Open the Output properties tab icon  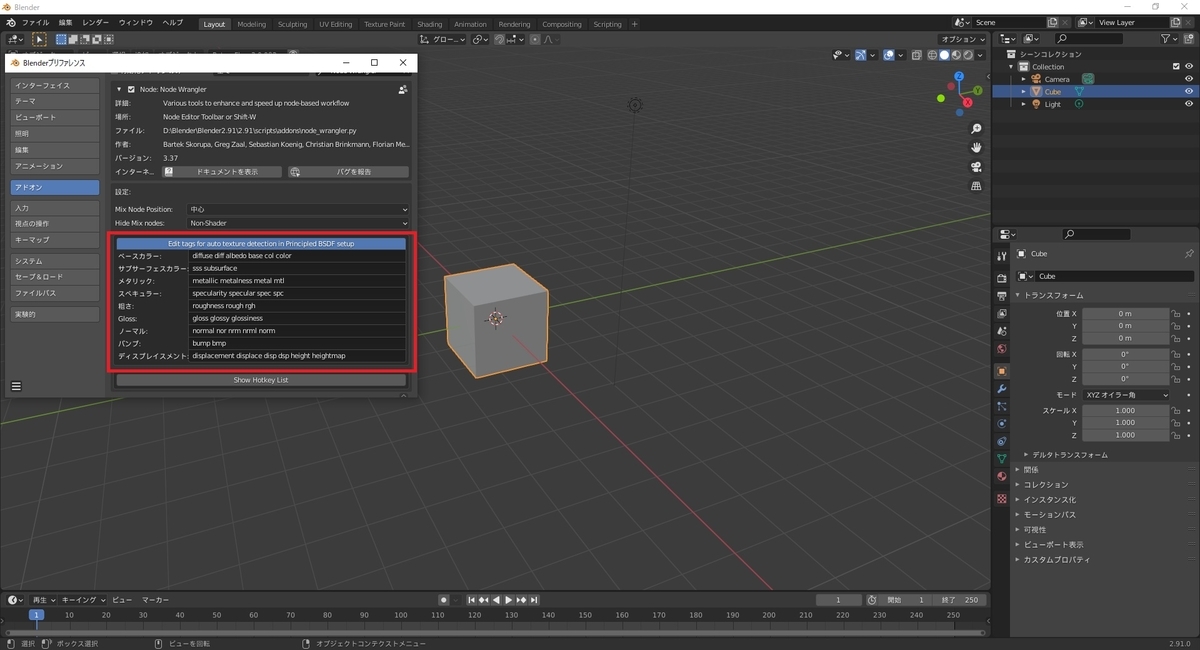pos(1002,296)
